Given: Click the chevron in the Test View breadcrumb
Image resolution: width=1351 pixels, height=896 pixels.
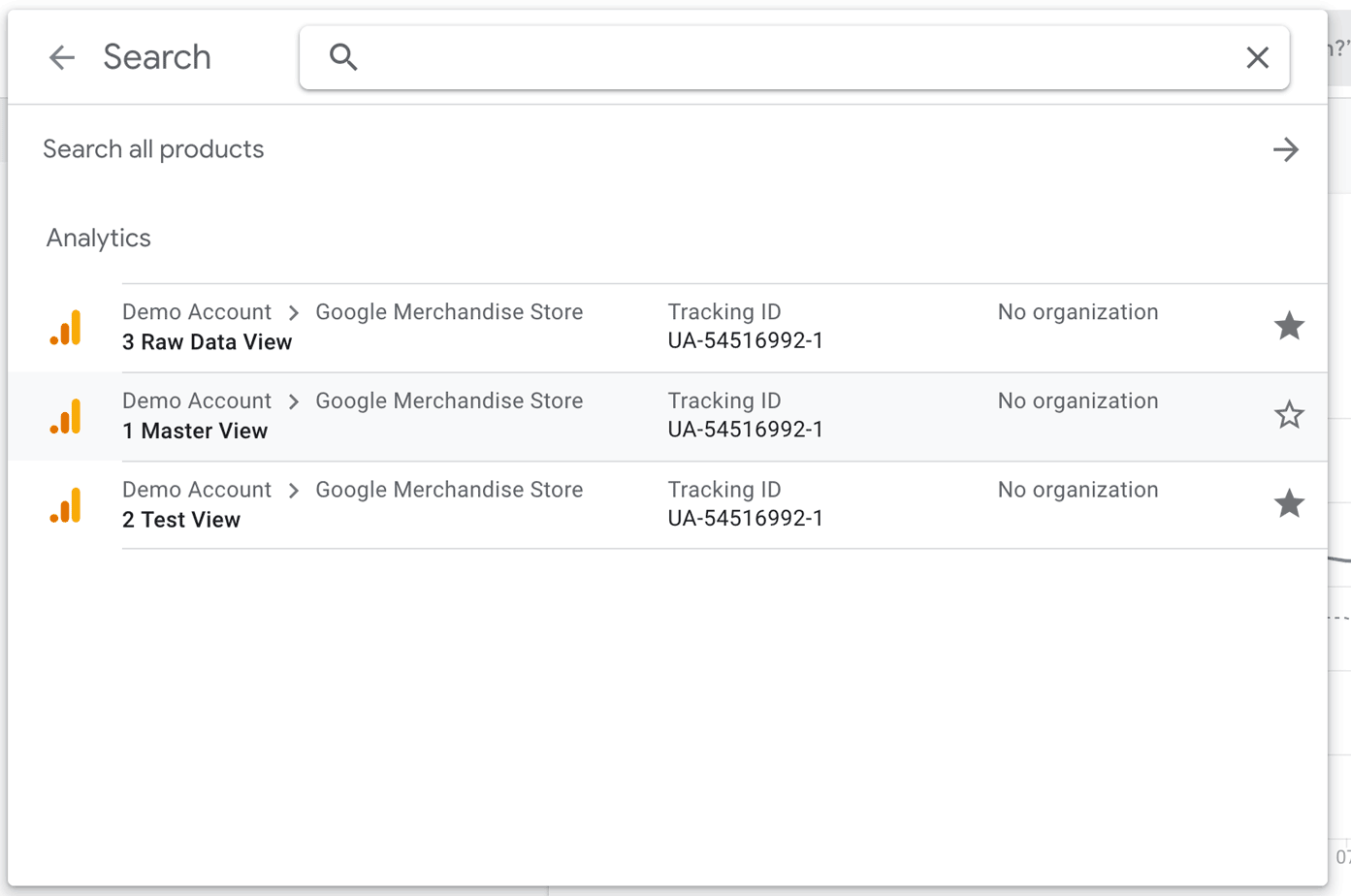Looking at the screenshot, I should pyautogui.click(x=294, y=491).
